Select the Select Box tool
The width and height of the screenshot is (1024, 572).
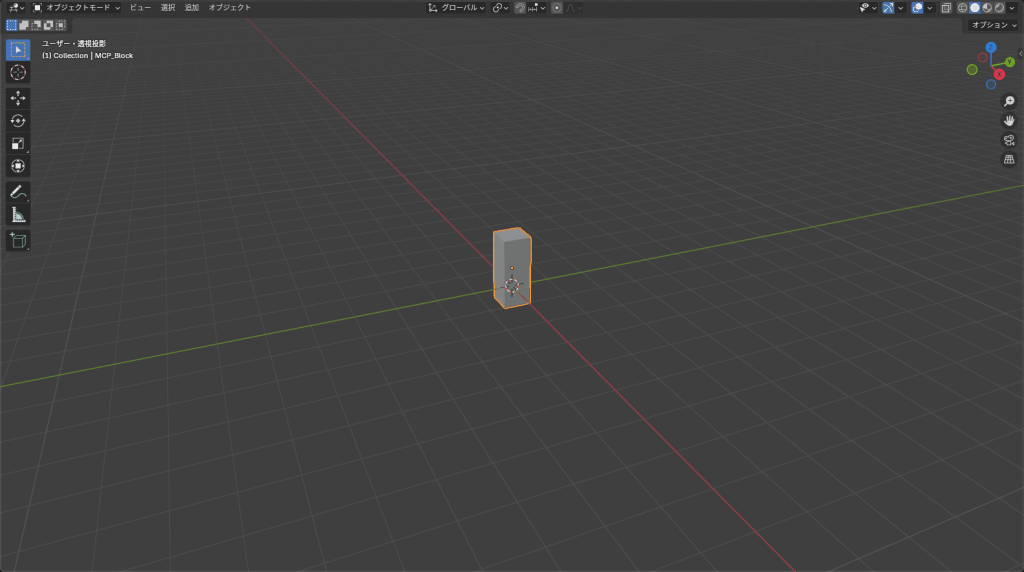click(18, 50)
